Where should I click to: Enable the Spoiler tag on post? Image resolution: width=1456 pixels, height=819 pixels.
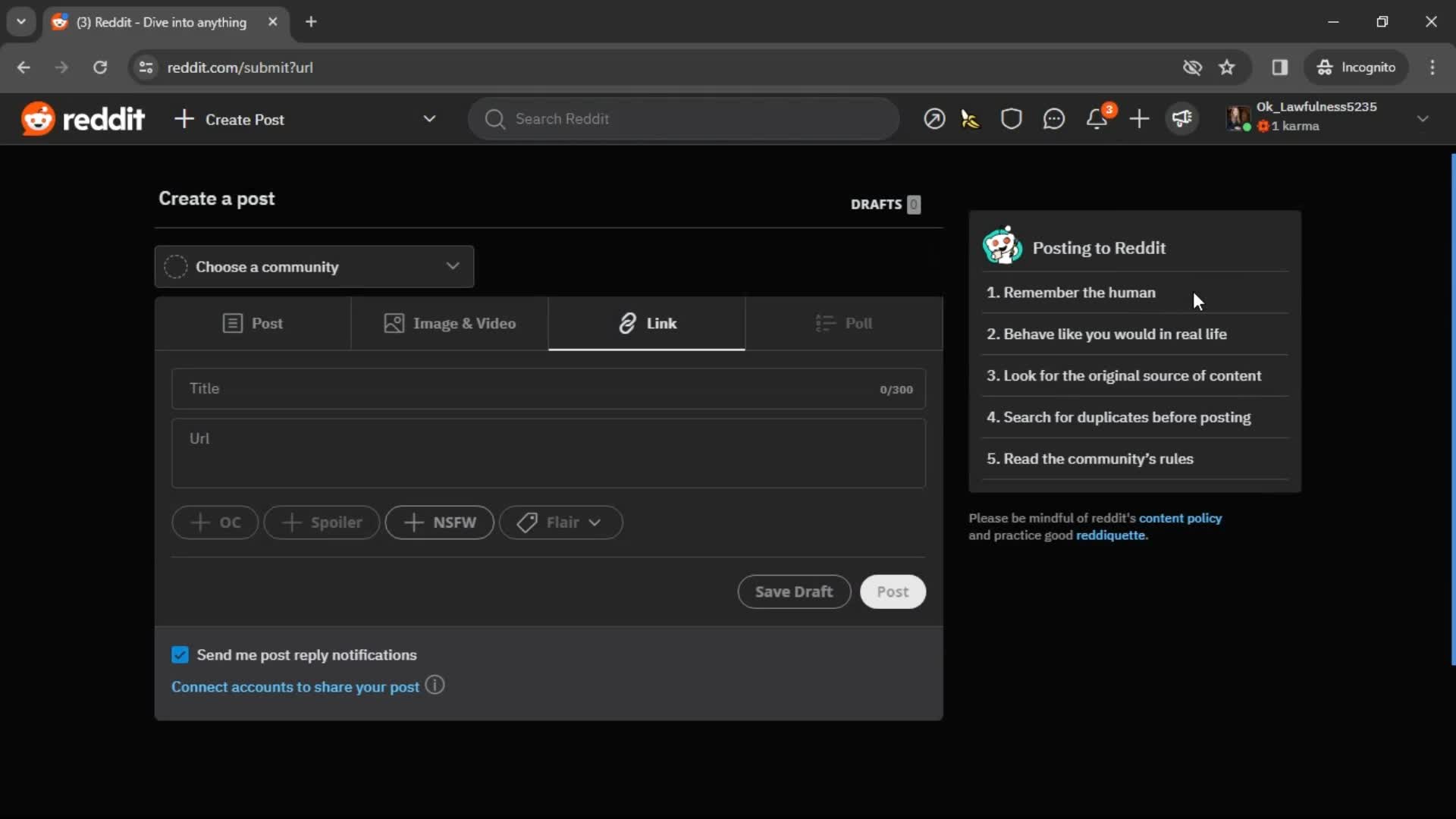(x=321, y=521)
